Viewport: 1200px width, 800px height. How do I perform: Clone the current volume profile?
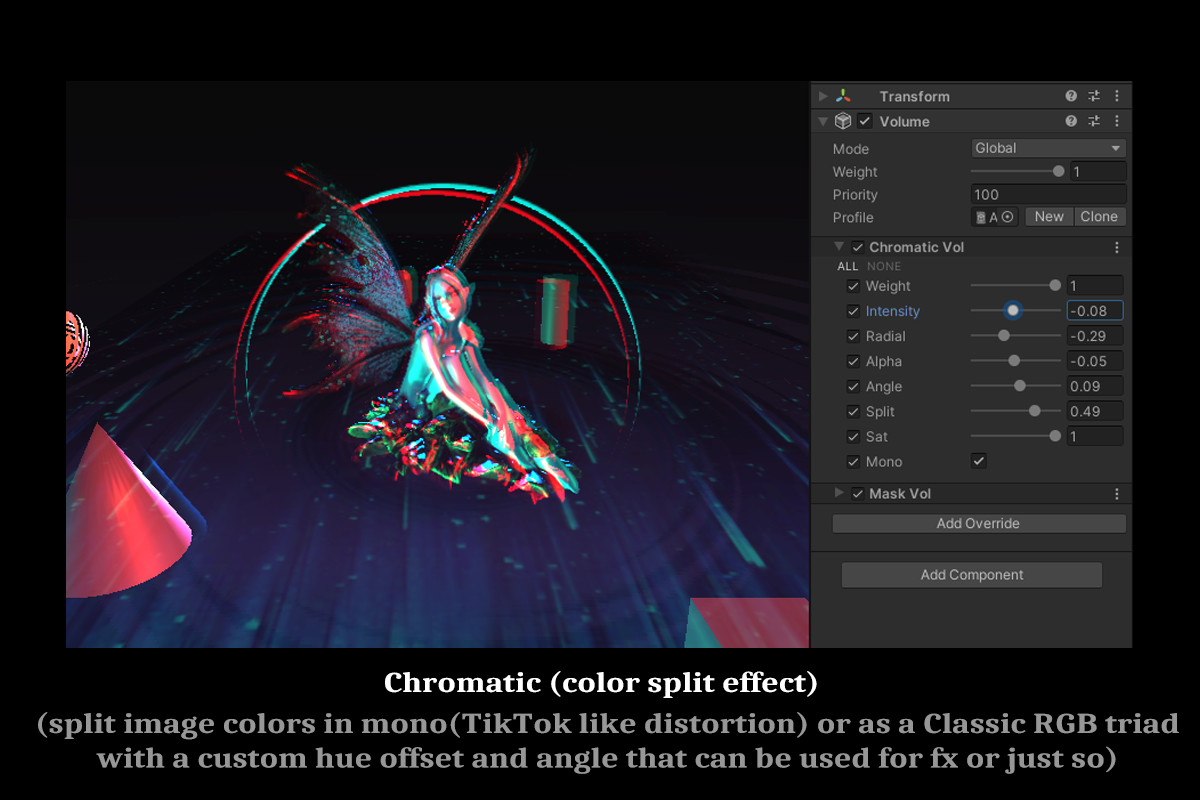[x=1099, y=216]
